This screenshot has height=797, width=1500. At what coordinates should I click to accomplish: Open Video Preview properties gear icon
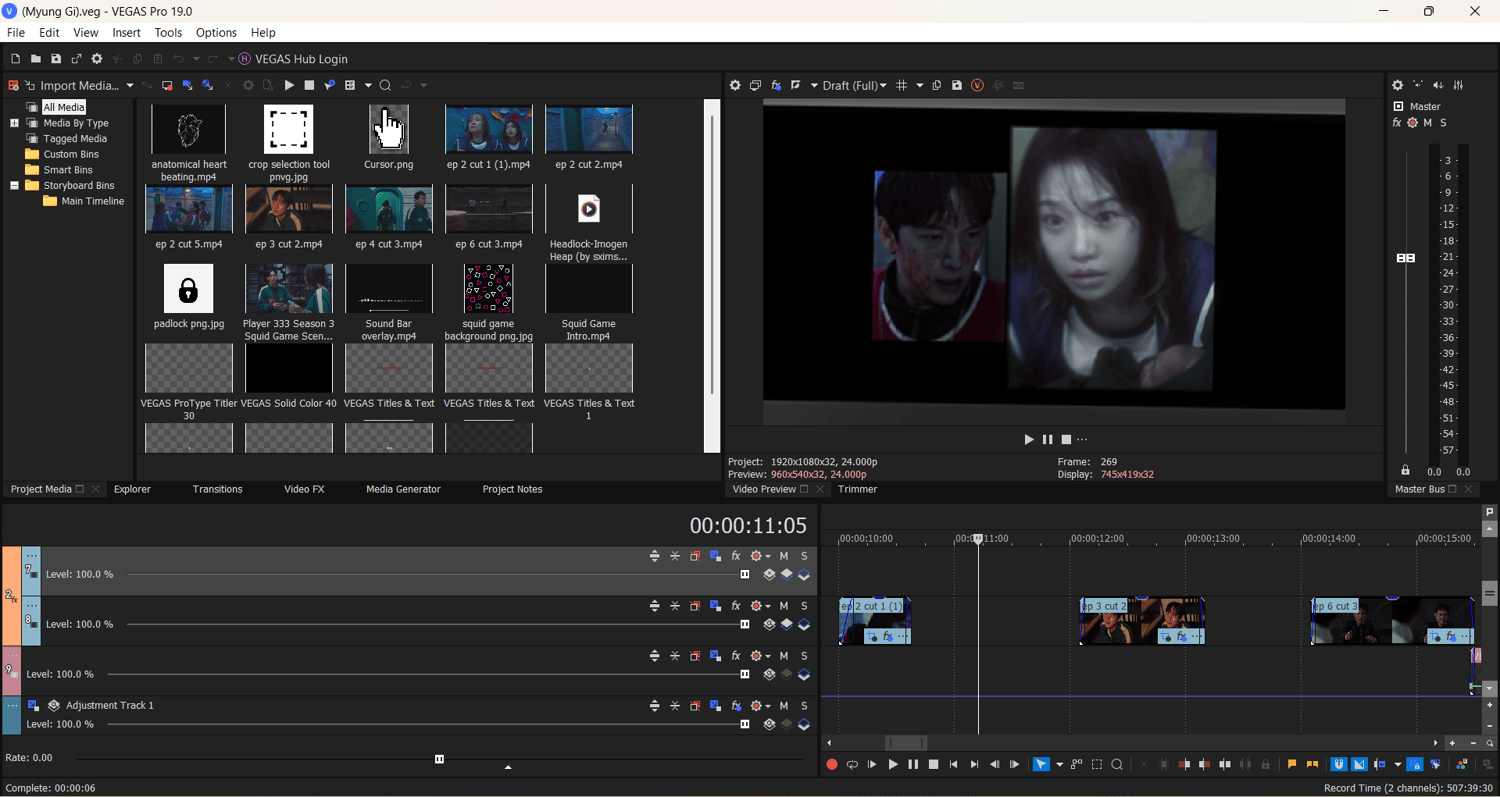(735, 86)
